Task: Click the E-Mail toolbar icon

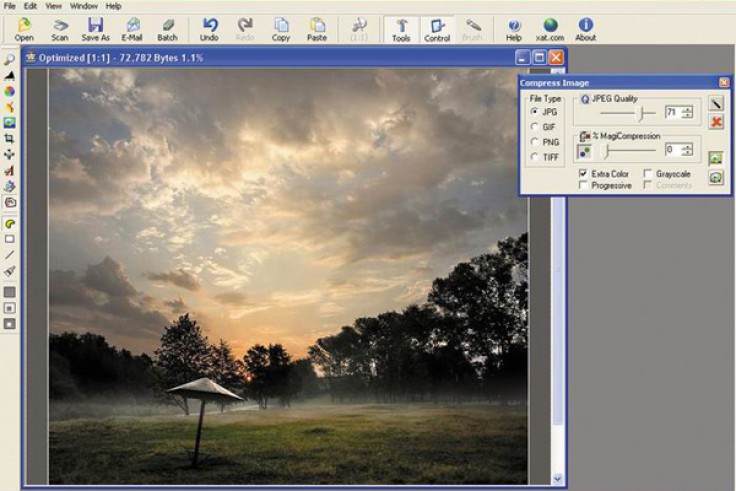Action: click(132, 26)
